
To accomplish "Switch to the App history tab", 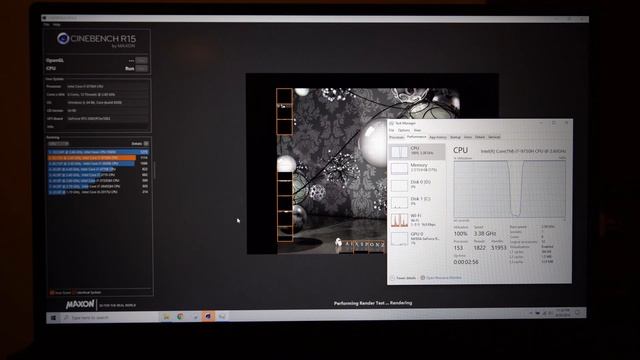I will [438, 137].
